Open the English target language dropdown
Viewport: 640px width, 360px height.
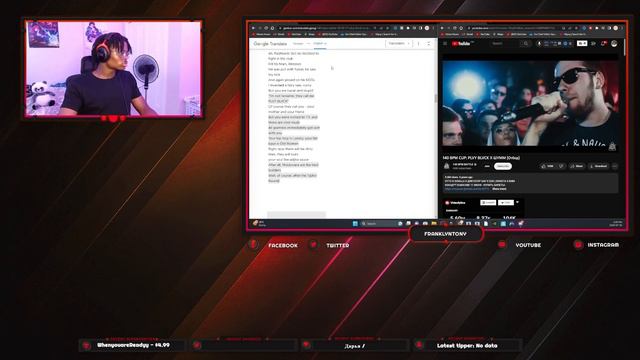[320, 43]
